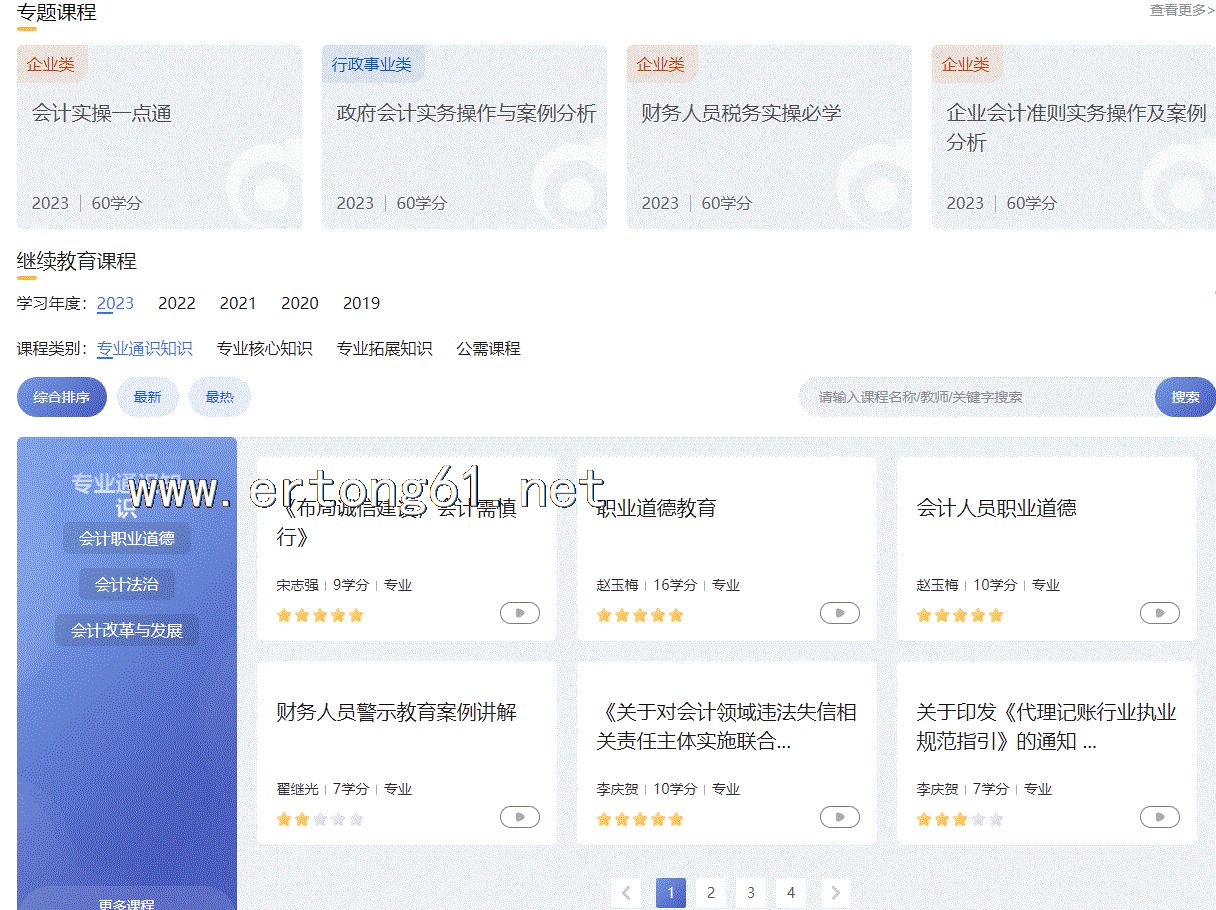Image resolution: width=1216 pixels, height=910 pixels.
Task: Play the 职业道德教育 course video icon
Action: click(839, 613)
